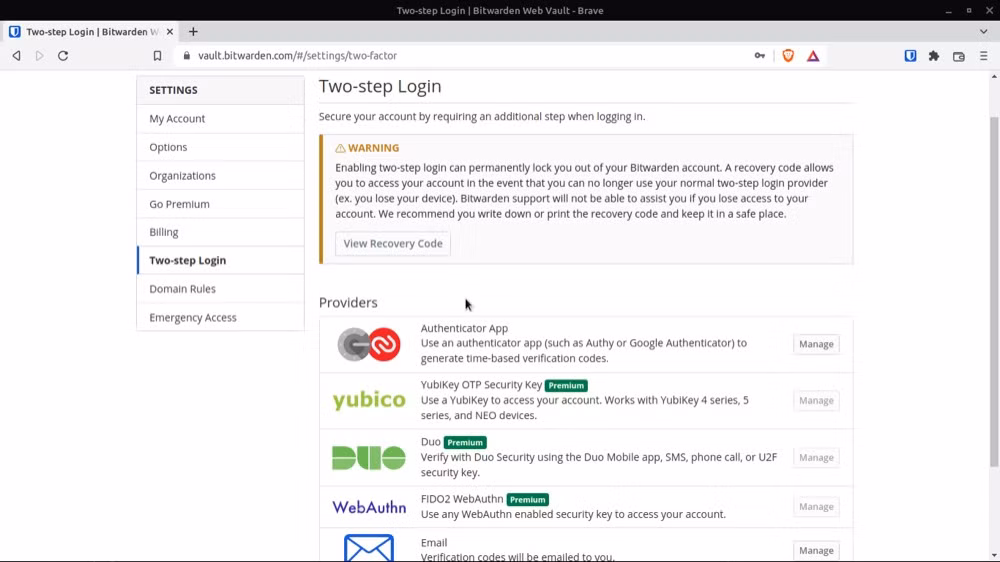Click the Duo logo
1000x562 pixels.
(369, 457)
